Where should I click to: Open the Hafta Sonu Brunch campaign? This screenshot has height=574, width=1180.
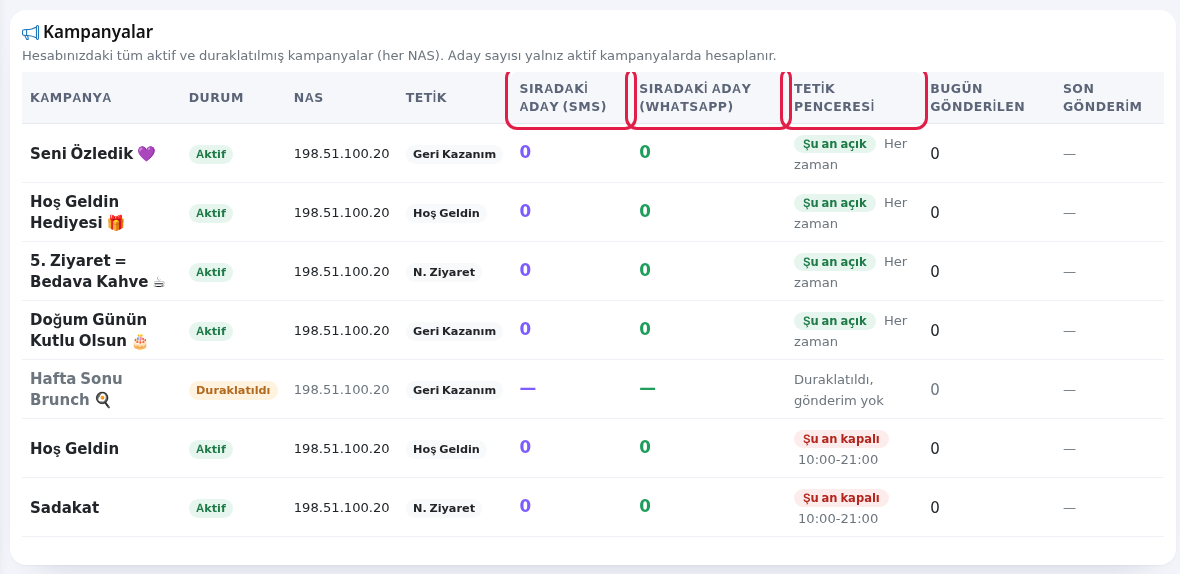(x=76, y=389)
